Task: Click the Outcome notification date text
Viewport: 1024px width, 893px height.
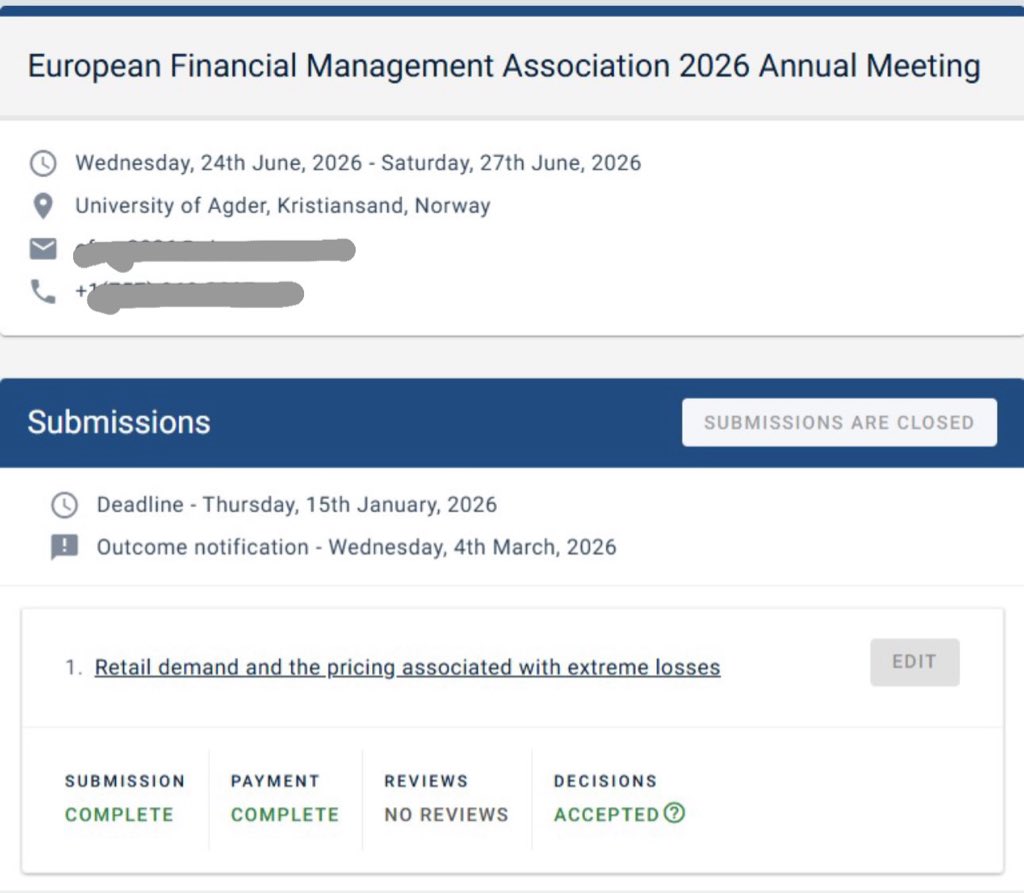Action: tap(357, 546)
